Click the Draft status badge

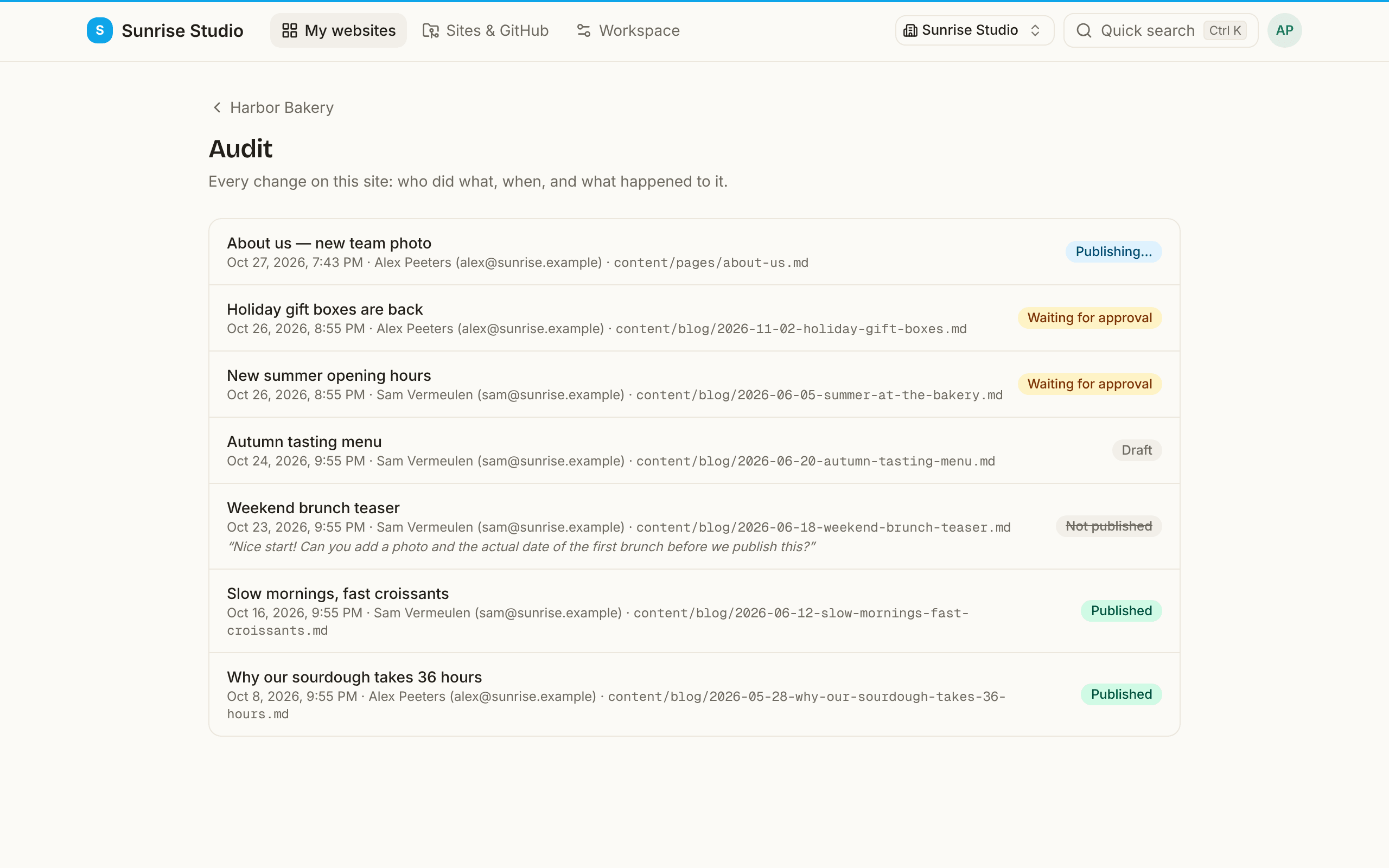[x=1137, y=450]
